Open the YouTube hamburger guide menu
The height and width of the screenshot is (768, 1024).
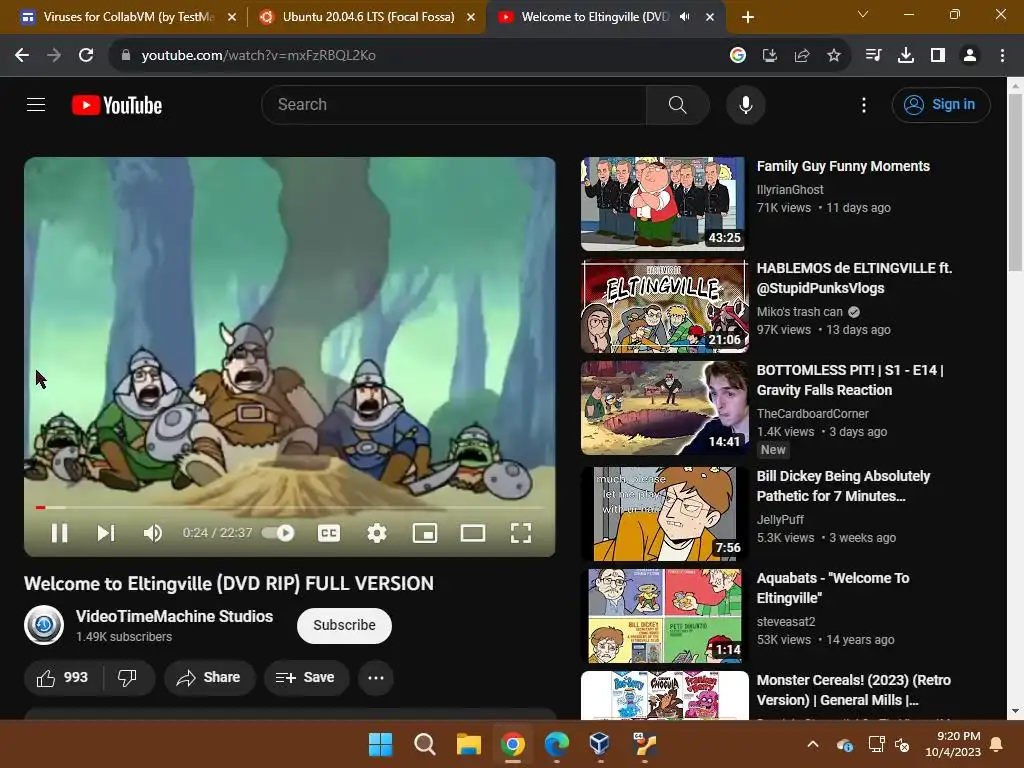pos(36,104)
